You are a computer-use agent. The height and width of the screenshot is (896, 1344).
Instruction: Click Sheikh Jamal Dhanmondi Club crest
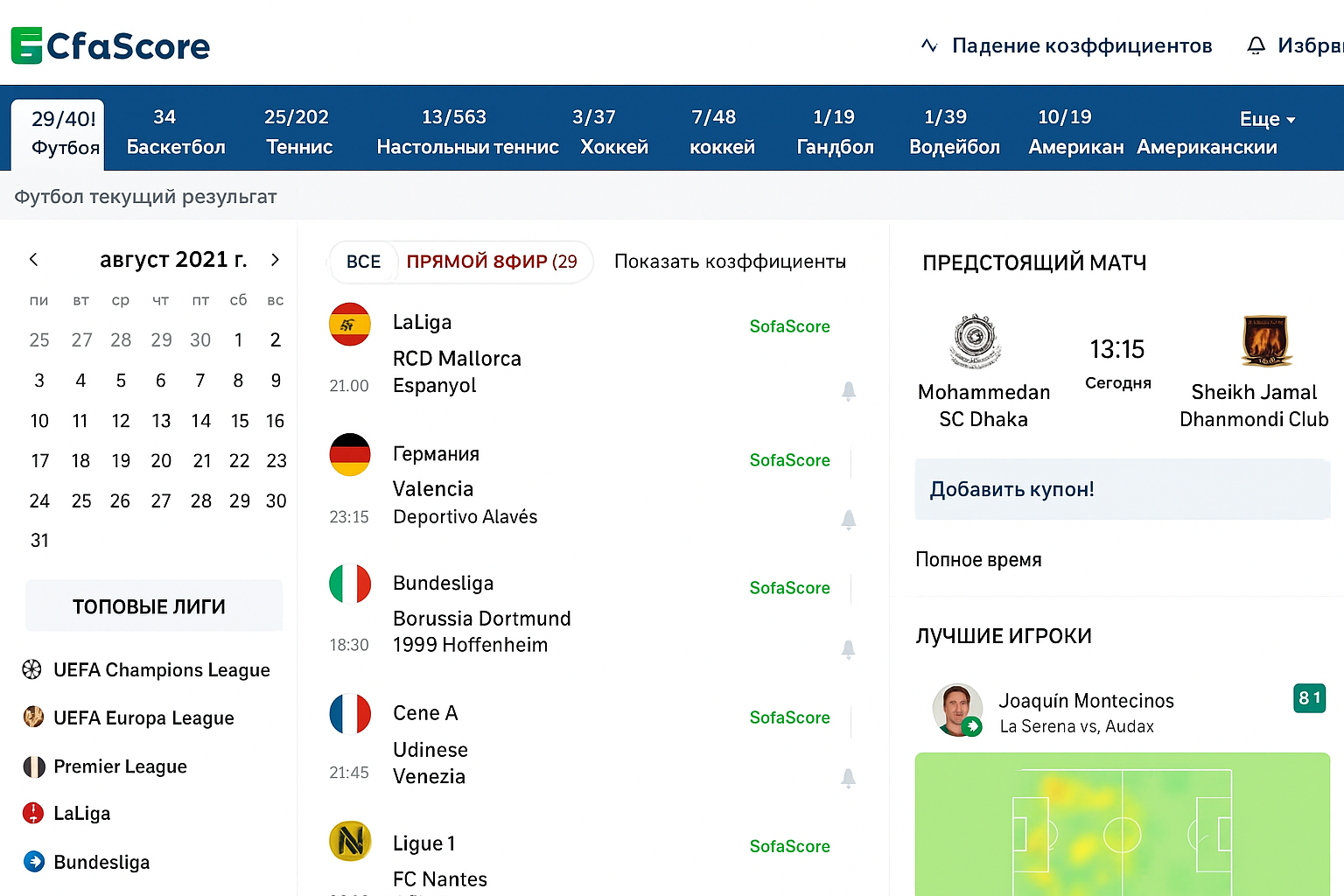1266,341
